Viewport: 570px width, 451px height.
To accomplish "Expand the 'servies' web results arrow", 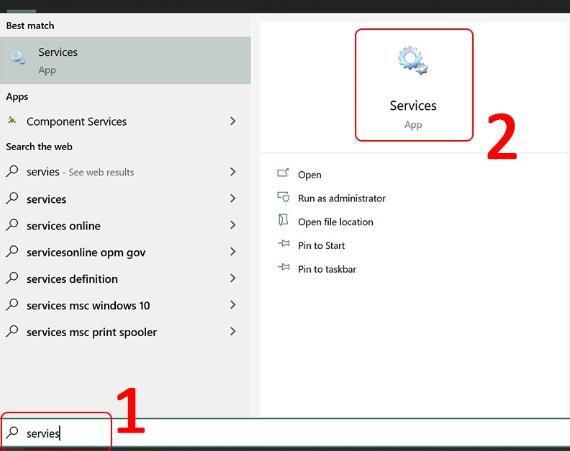I will click(x=233, y=172).
